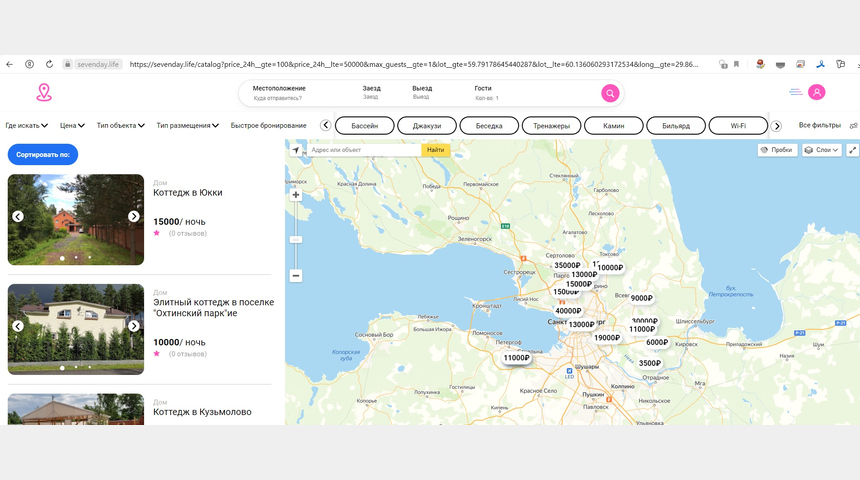Click the yellow Найти map search button
Screen dimensions: 860x480
tap(435, 150)
